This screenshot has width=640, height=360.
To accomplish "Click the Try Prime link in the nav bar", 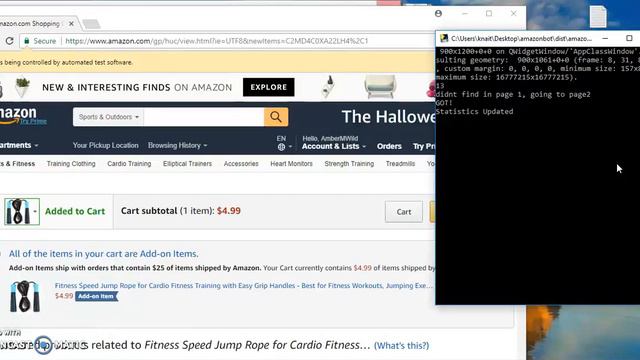I will (424, 146).
